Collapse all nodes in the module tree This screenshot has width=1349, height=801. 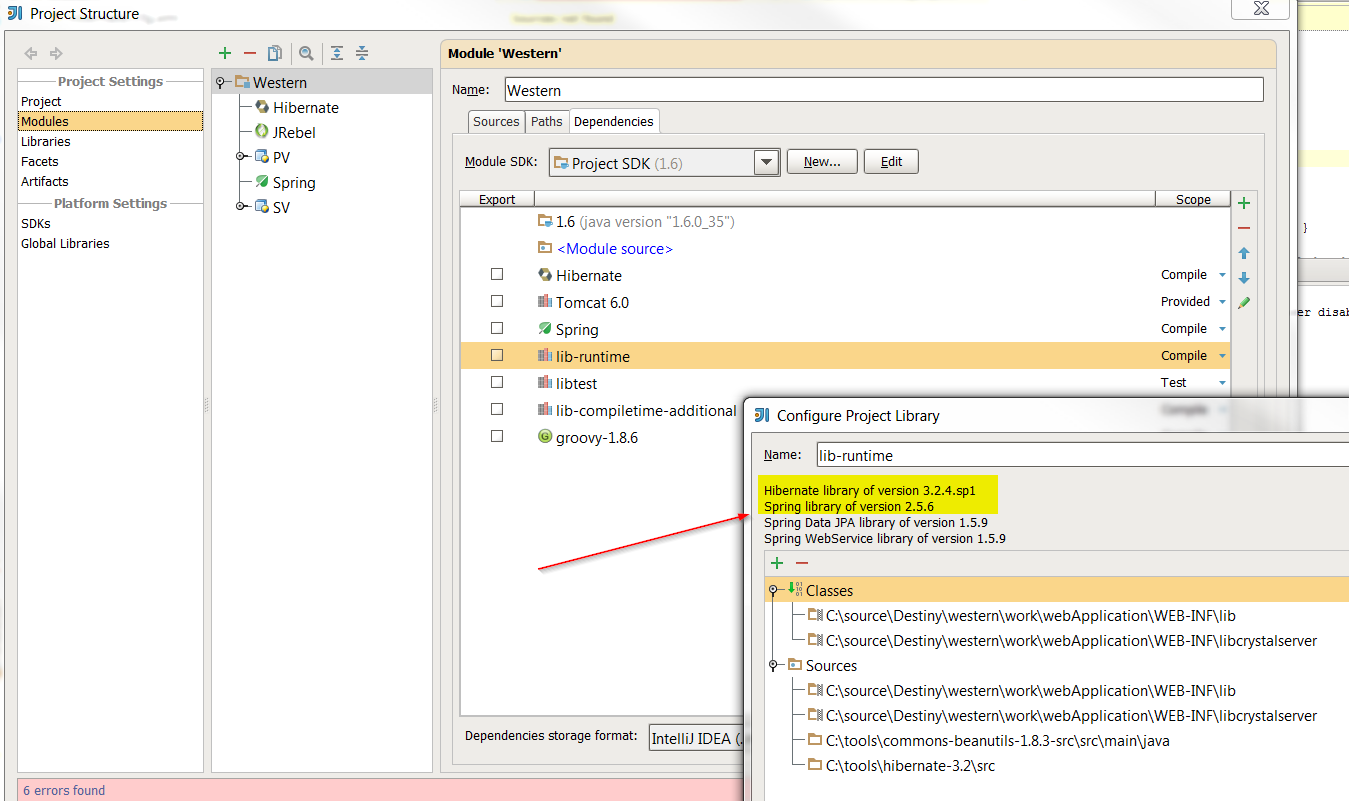(362, 53)
